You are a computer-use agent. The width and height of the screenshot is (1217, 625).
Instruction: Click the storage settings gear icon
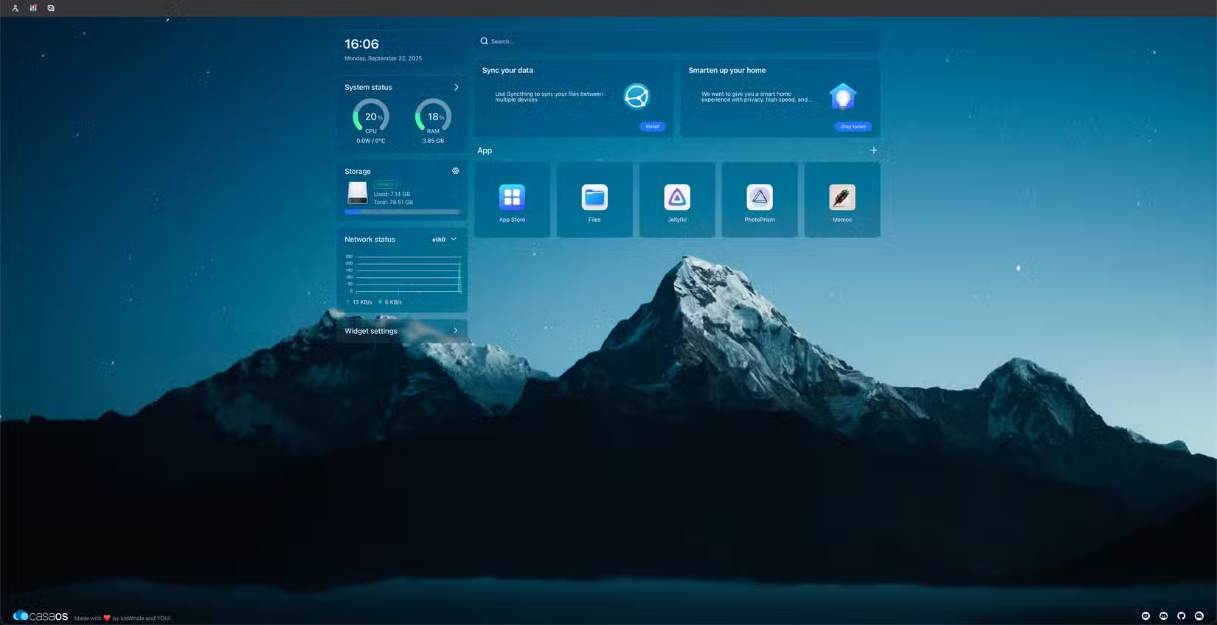(455, 171)
